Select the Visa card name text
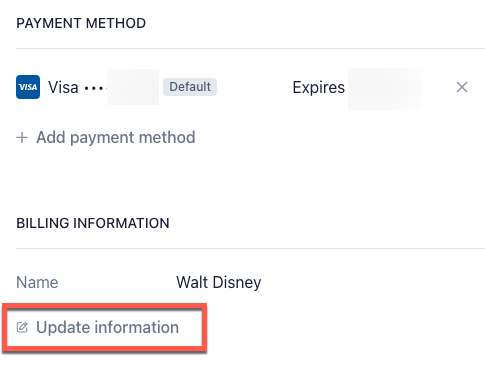Image resolution: width=485 pixels, height=375 pixels. click(63, 87)
